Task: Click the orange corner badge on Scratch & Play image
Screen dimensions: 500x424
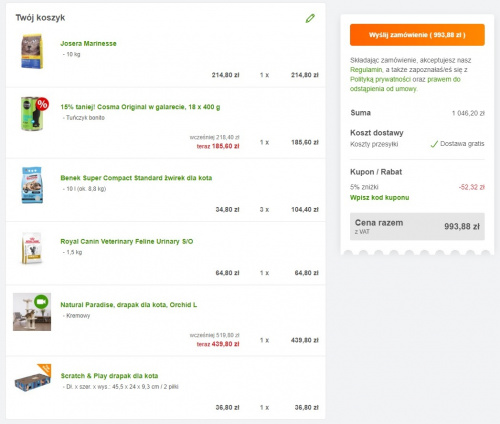Action: 45,369
